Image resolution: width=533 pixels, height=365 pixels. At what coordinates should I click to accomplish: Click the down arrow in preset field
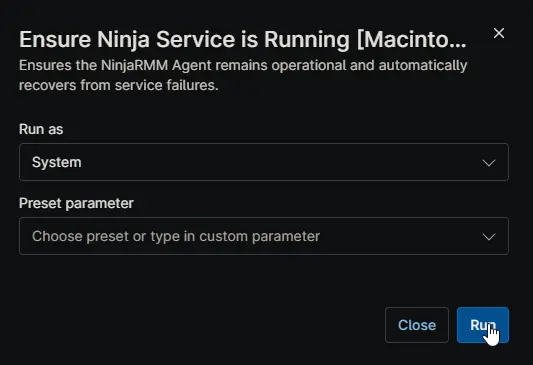489,237
